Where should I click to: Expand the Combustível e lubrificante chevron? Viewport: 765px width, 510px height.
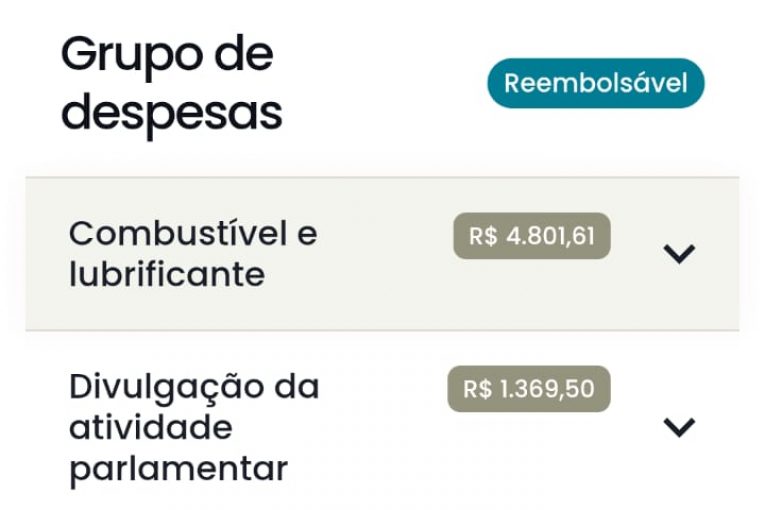(x=679, y=254)
